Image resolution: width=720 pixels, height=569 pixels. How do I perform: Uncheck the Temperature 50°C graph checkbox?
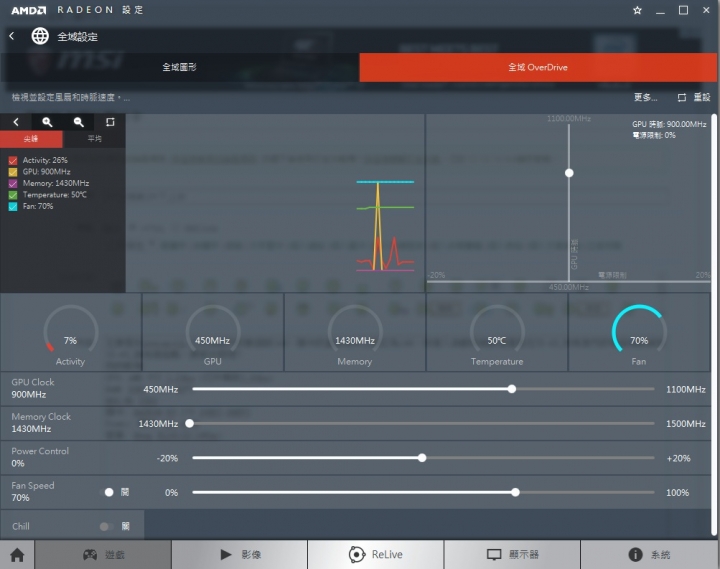click(x=13, y=195)
